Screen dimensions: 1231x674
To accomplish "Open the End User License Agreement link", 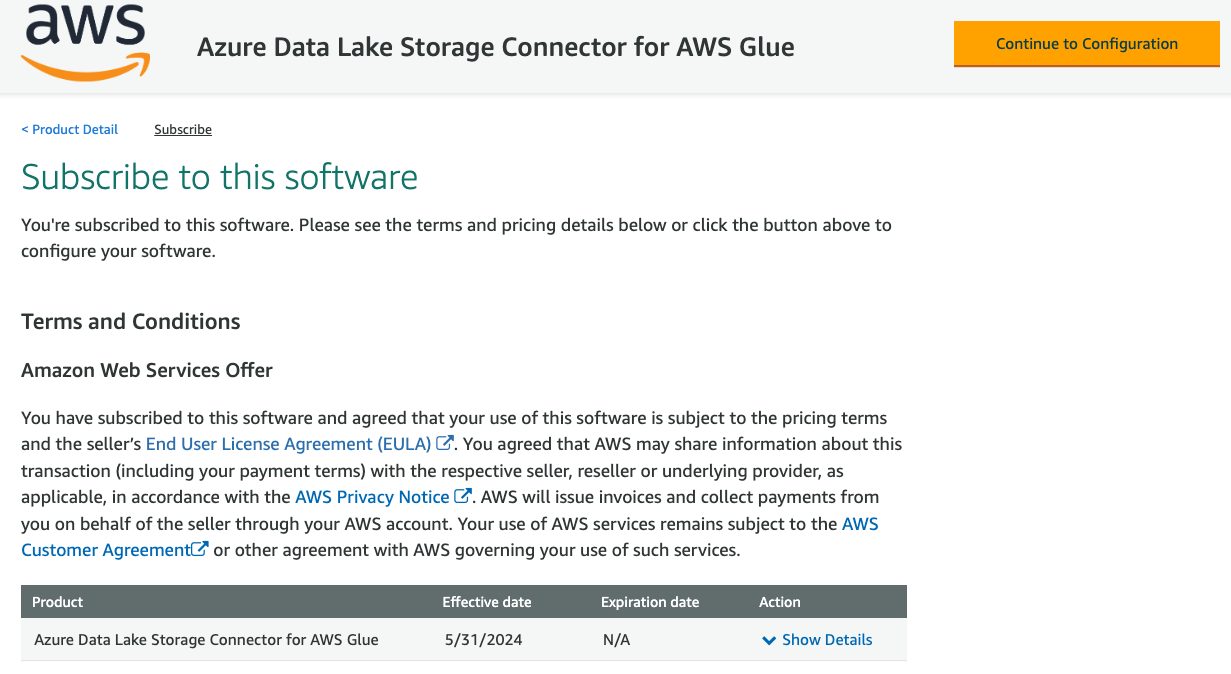I will tap(288, 444).
